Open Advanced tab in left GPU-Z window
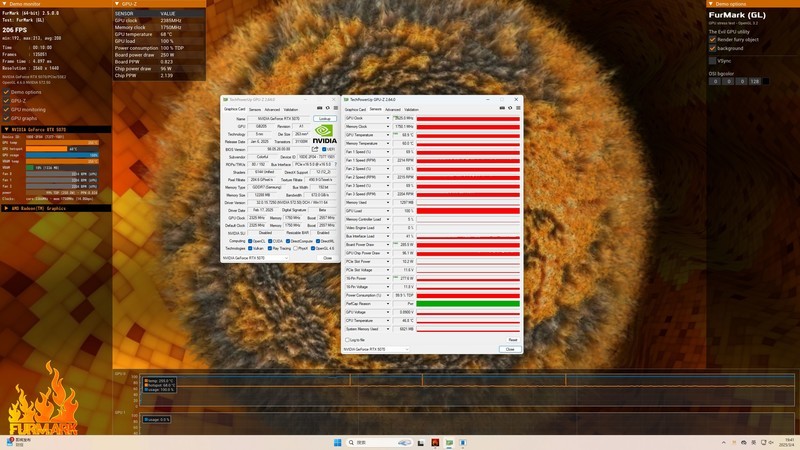This screenshot has width=800, height=450. tap(272, 109)
